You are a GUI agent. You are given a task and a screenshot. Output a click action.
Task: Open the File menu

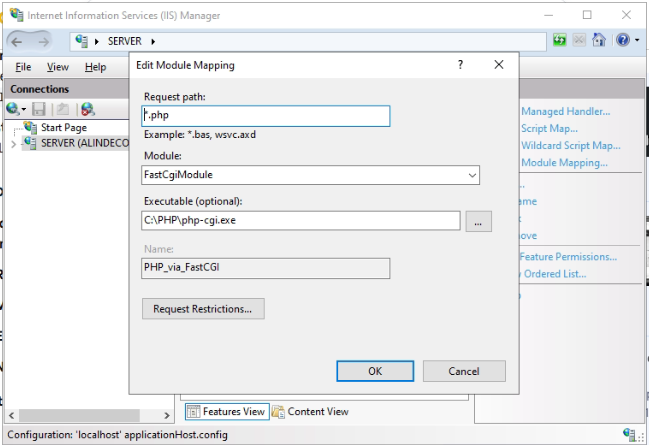(x=23, y=67)
